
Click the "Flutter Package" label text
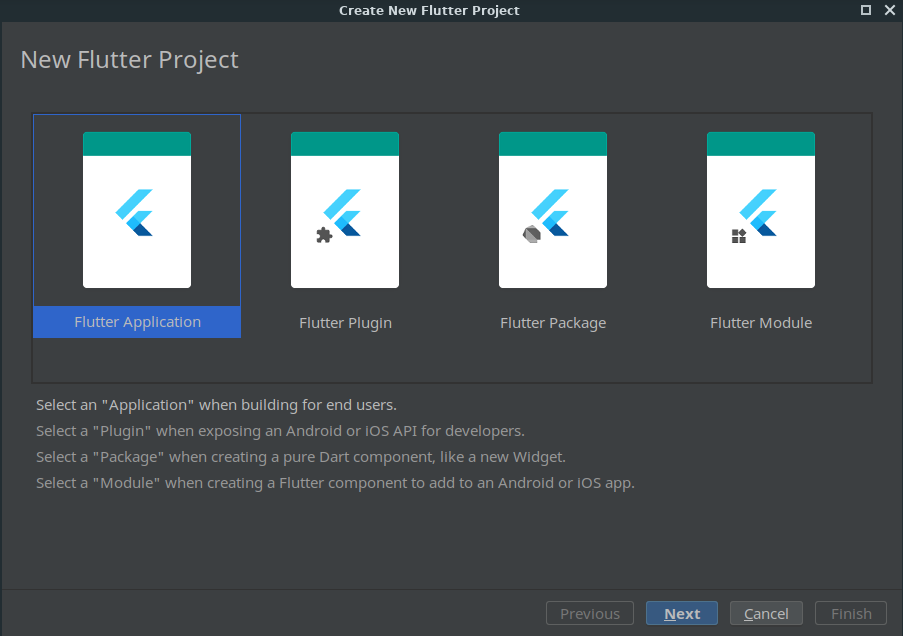553,323
